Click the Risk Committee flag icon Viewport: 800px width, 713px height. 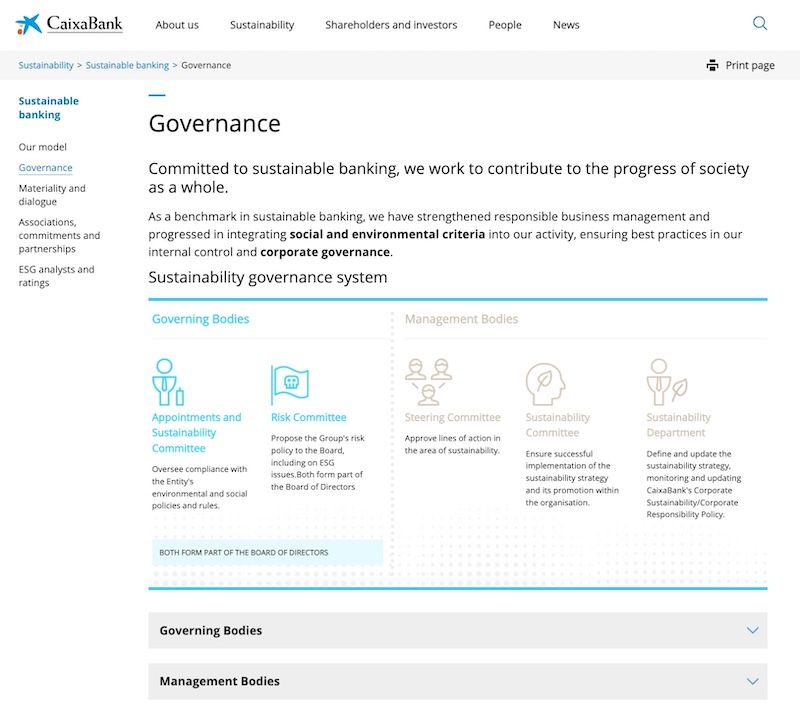click(290, 385)
